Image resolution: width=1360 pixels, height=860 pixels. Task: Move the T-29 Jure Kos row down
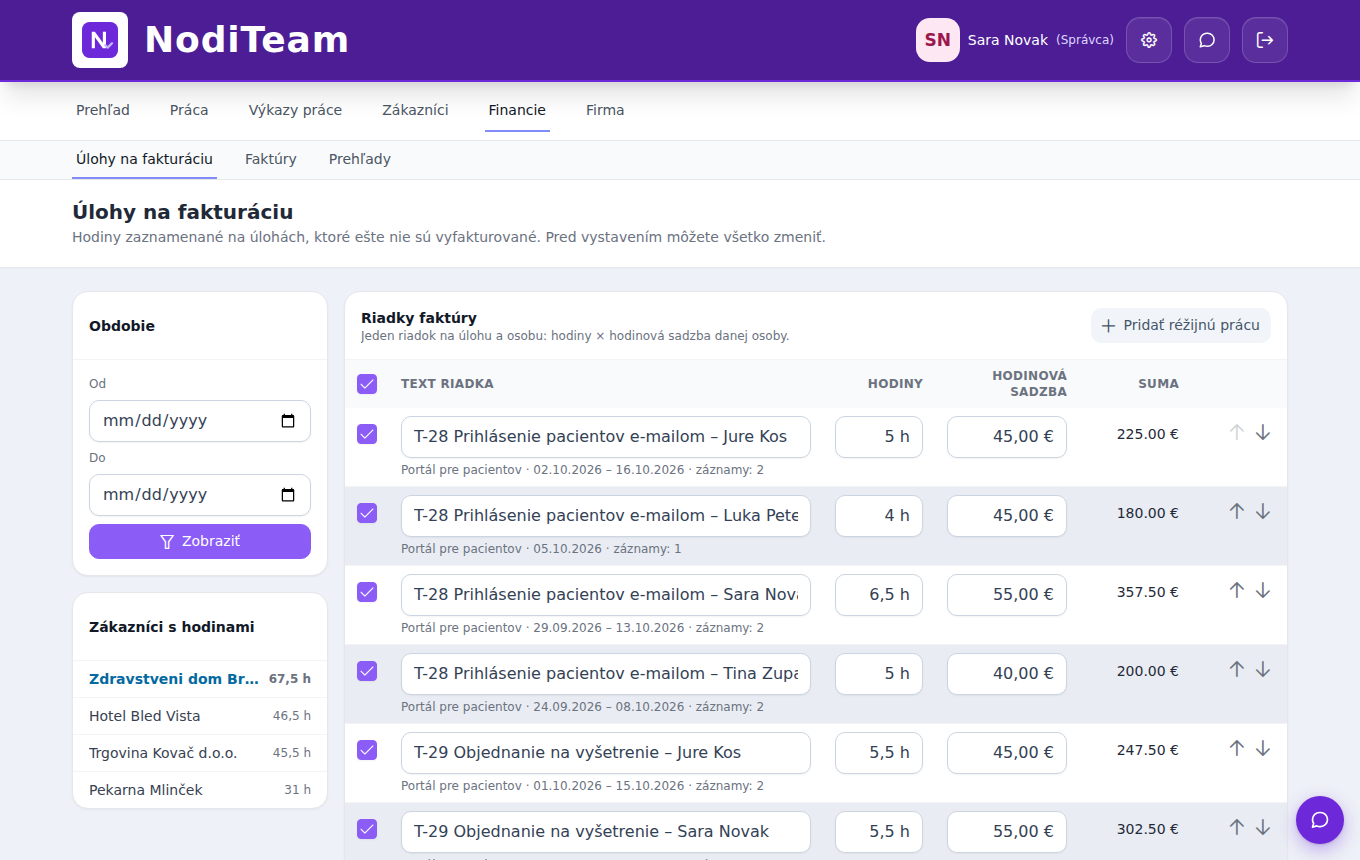(x=1263, y=748)
